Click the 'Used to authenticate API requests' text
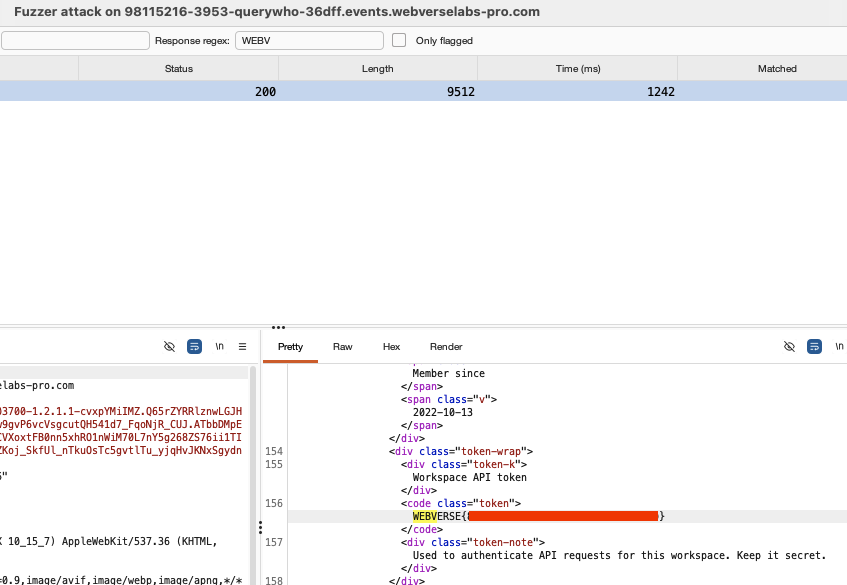Screen dimensions: 847x585 pyautogui.click(x=619, y=555)
